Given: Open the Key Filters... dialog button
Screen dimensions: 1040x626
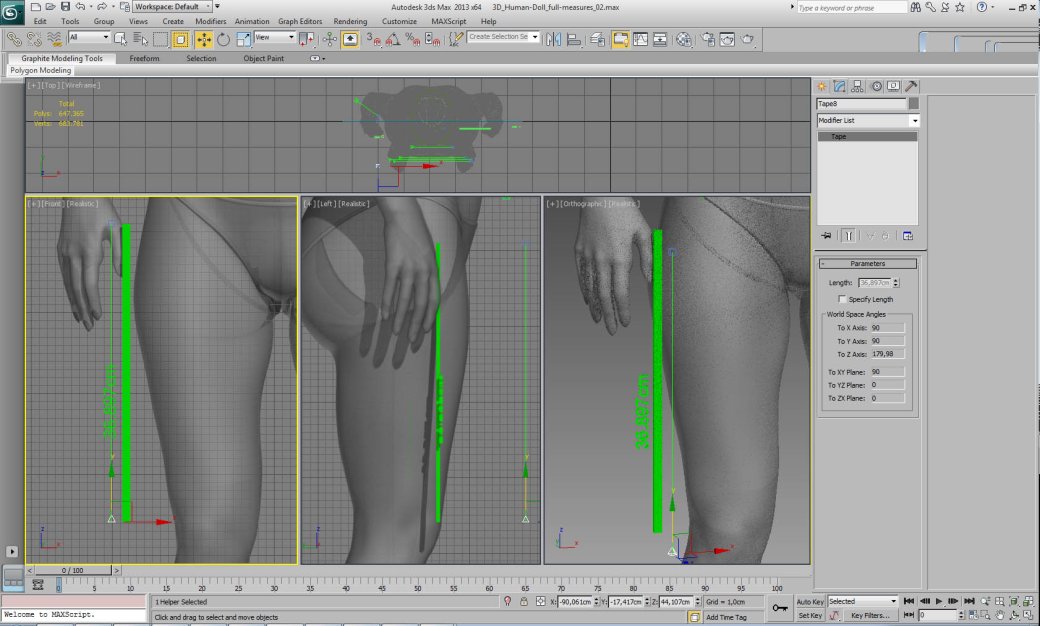Looking at the screenshot, I should (x=870, y=615).
